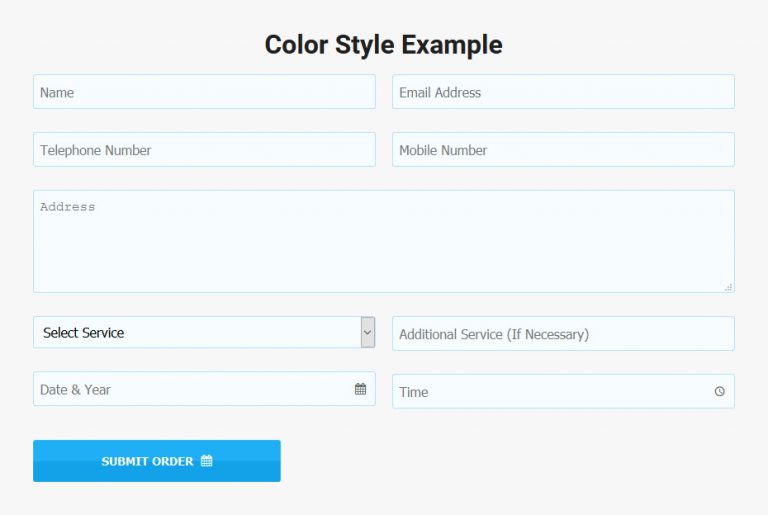Click the Time input field

tap(550, 392)
